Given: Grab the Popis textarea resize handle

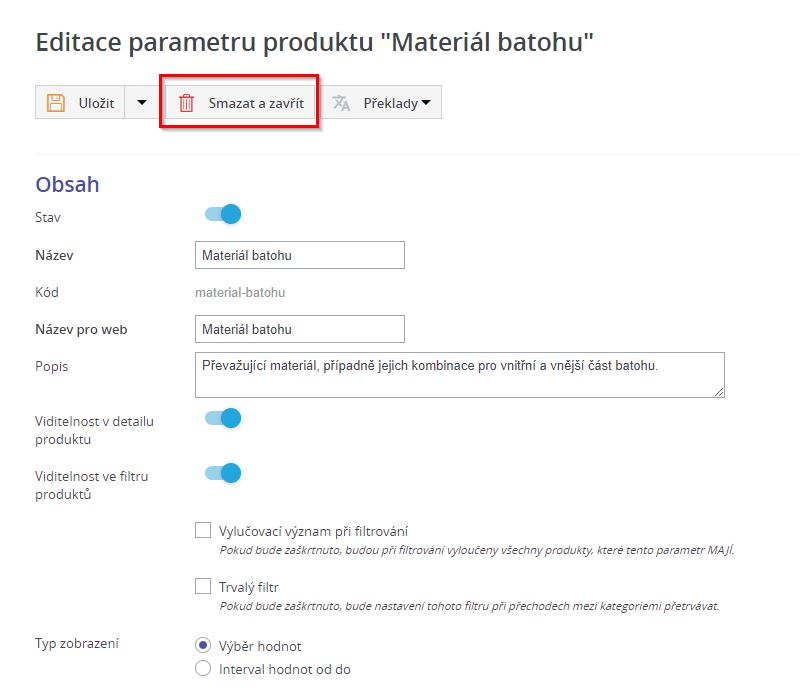Looking at the screenshot, I should click(x=719, y=392).
